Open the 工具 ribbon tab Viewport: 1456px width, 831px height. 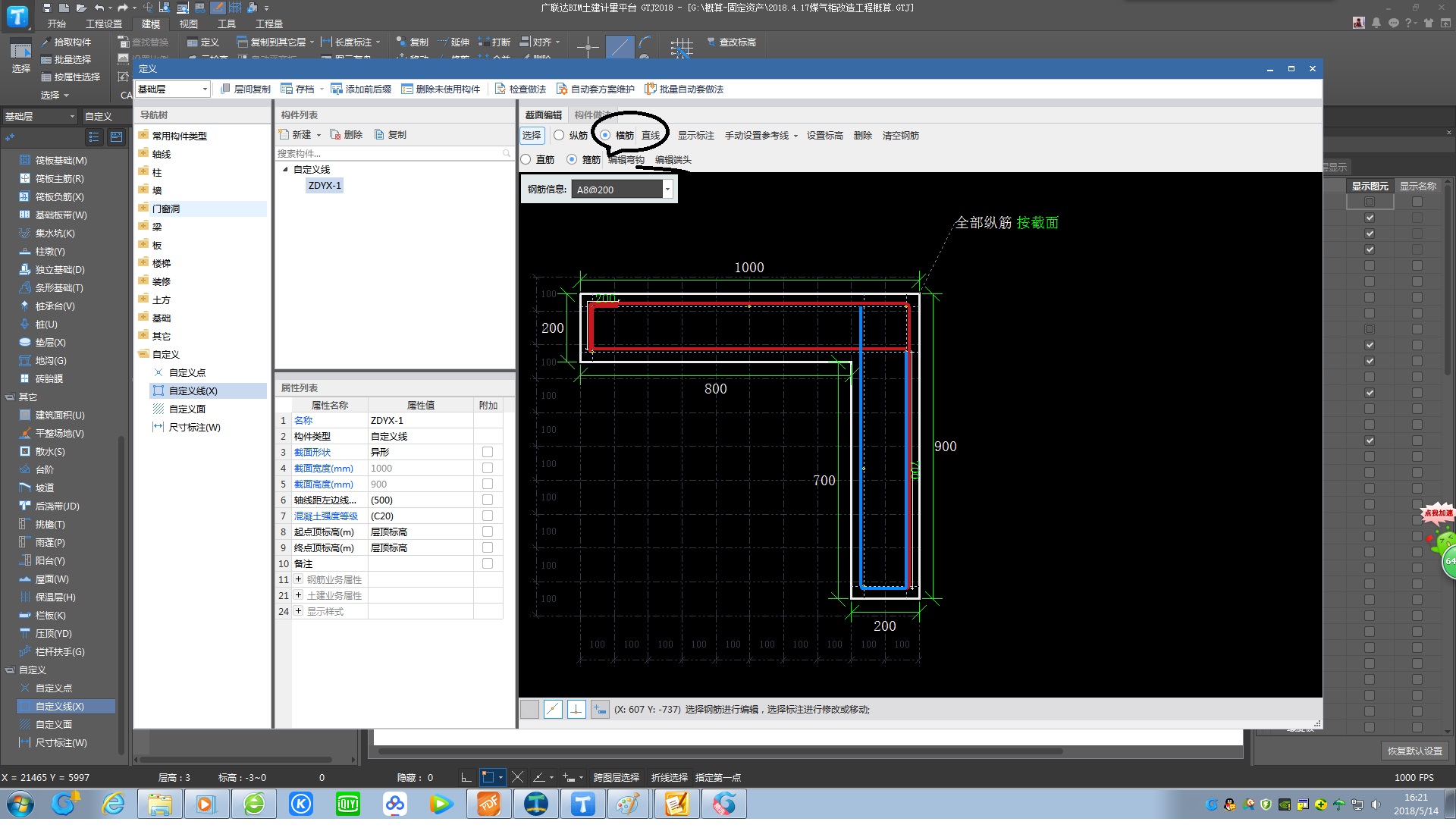pos(227,24)
